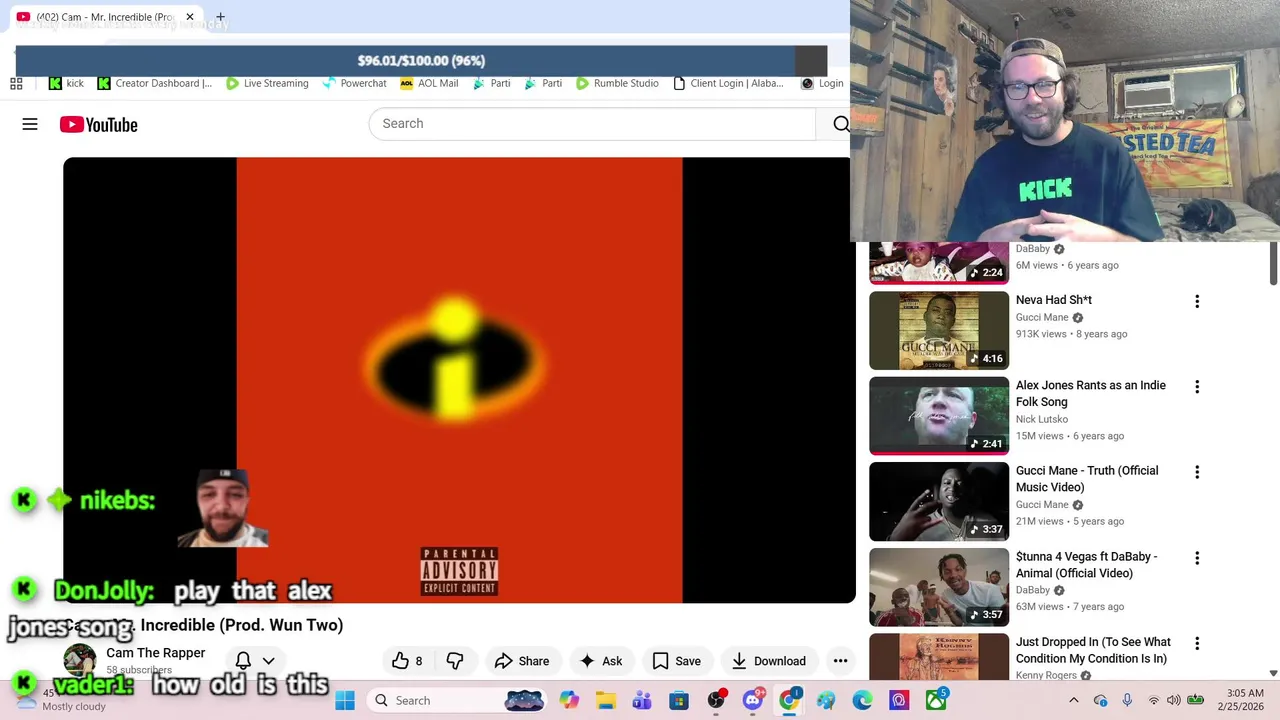The width and height of the screenshot is (1280, 720).
Task: Click sidebar vertical scrollbar thumb
Action: point(1273,262)
